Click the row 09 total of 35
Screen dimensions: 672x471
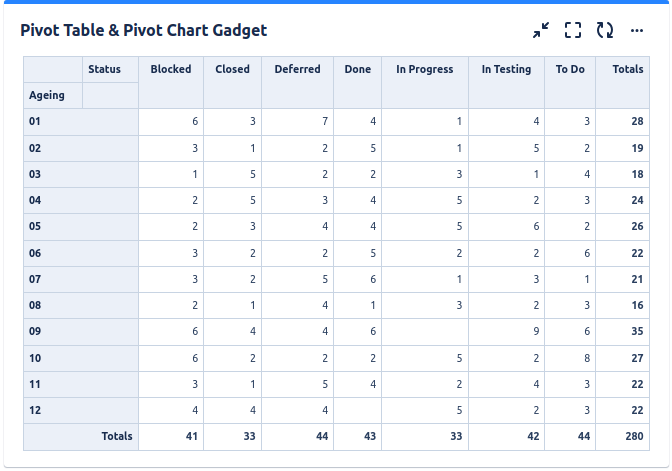click(x=636, y=331)
